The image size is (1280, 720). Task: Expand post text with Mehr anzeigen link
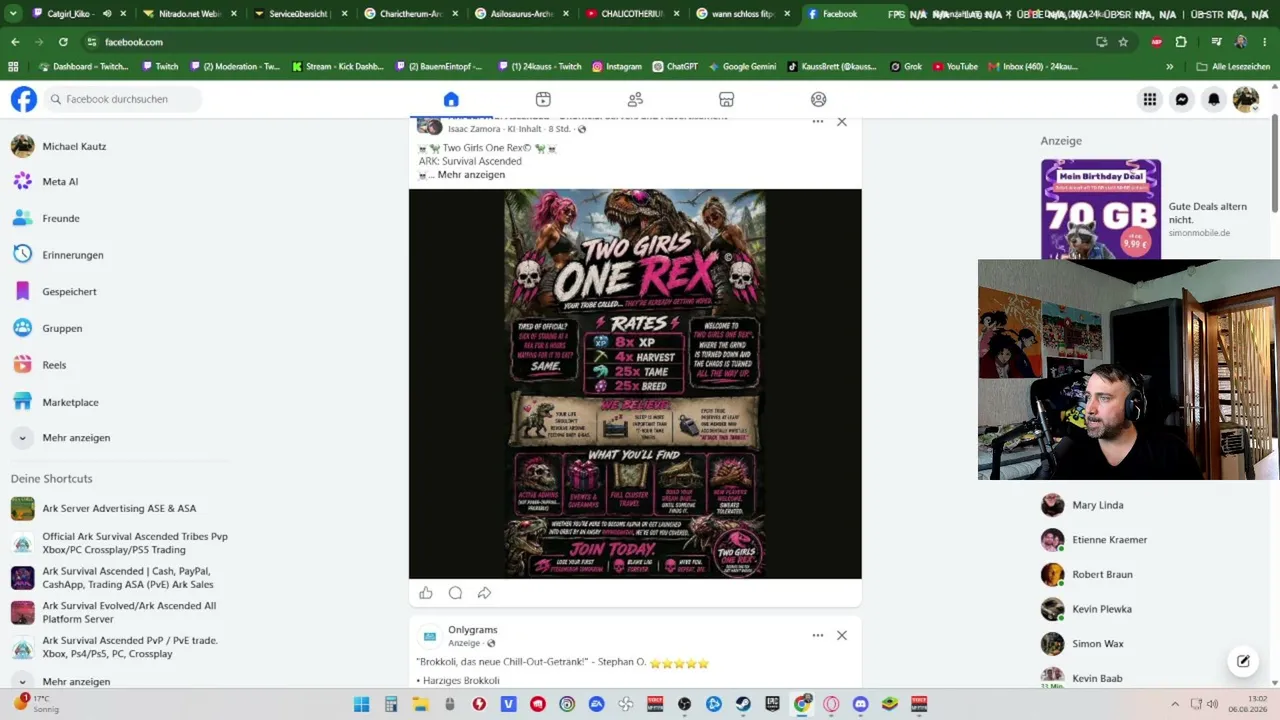[x=471, y=175]
